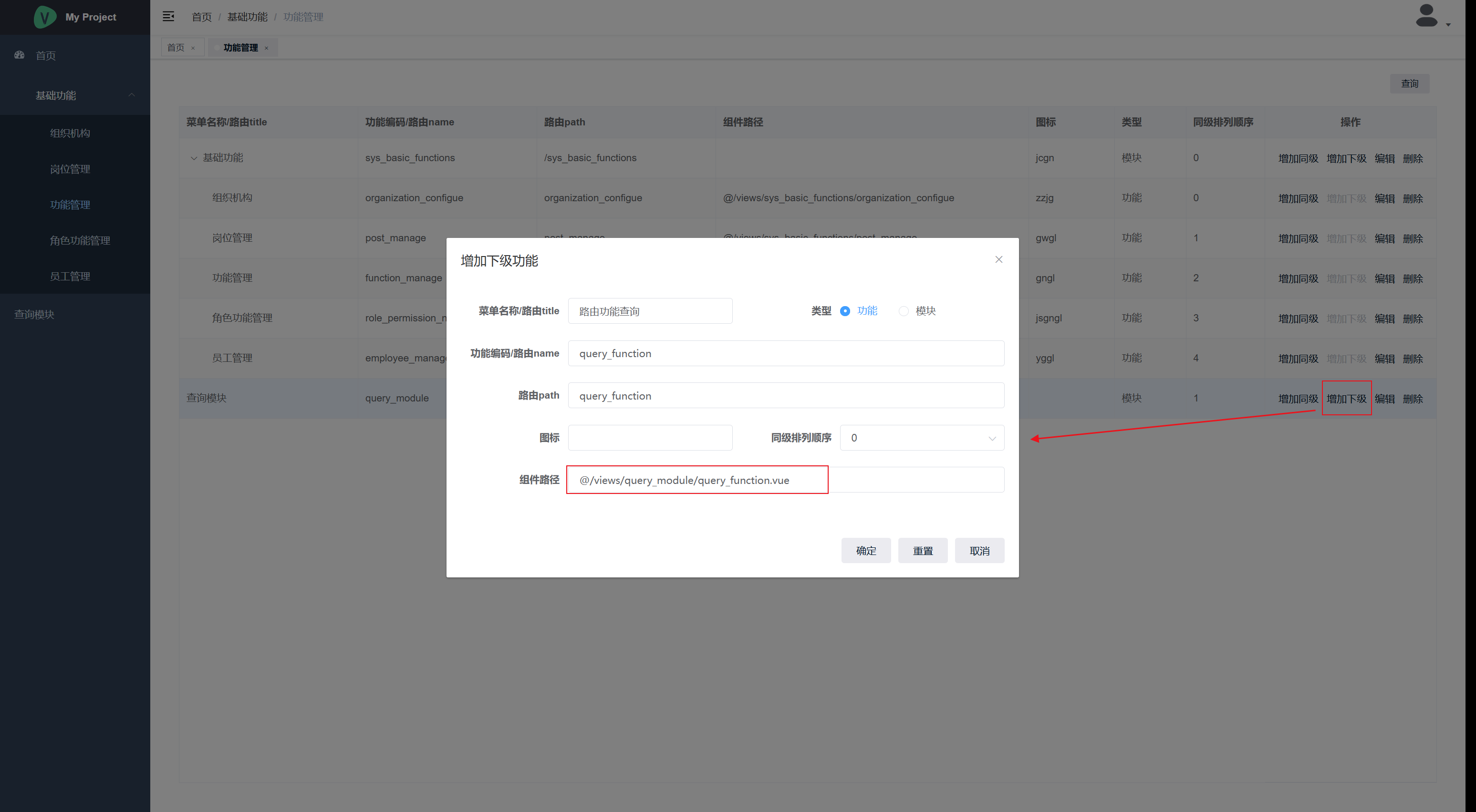This screenshot has height=812, width=1476.
Task: Open the 查询模块 sidebar menu item
Action: pos(34,314)
